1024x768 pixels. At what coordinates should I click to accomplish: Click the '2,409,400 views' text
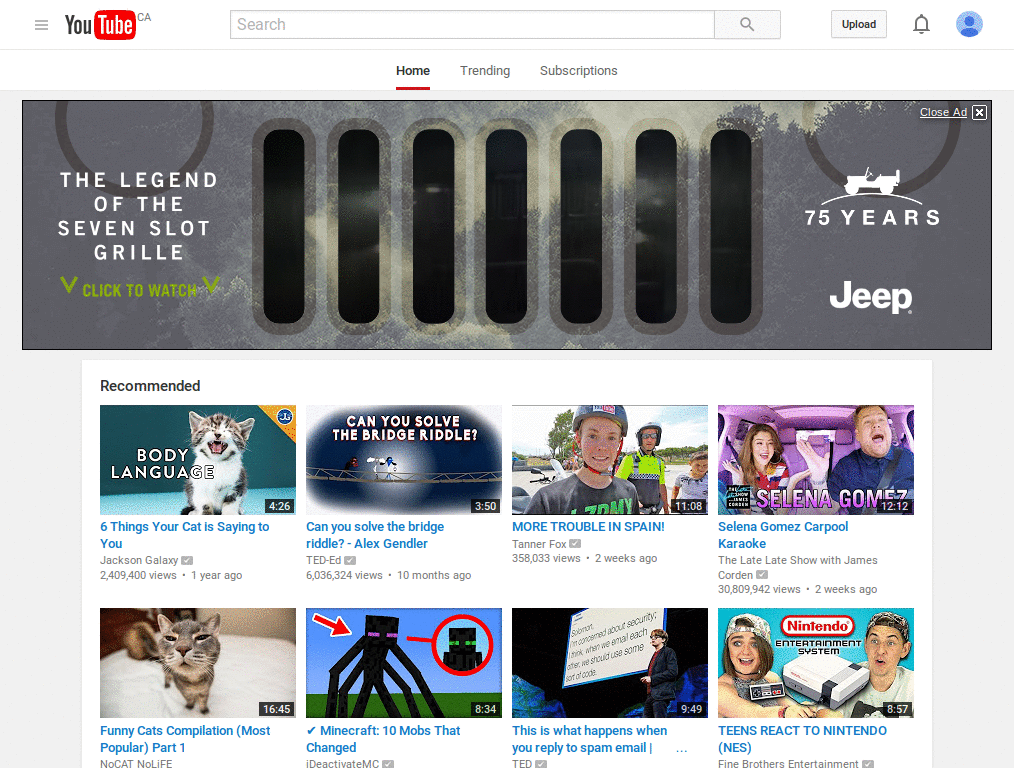(x=138, y=575)
